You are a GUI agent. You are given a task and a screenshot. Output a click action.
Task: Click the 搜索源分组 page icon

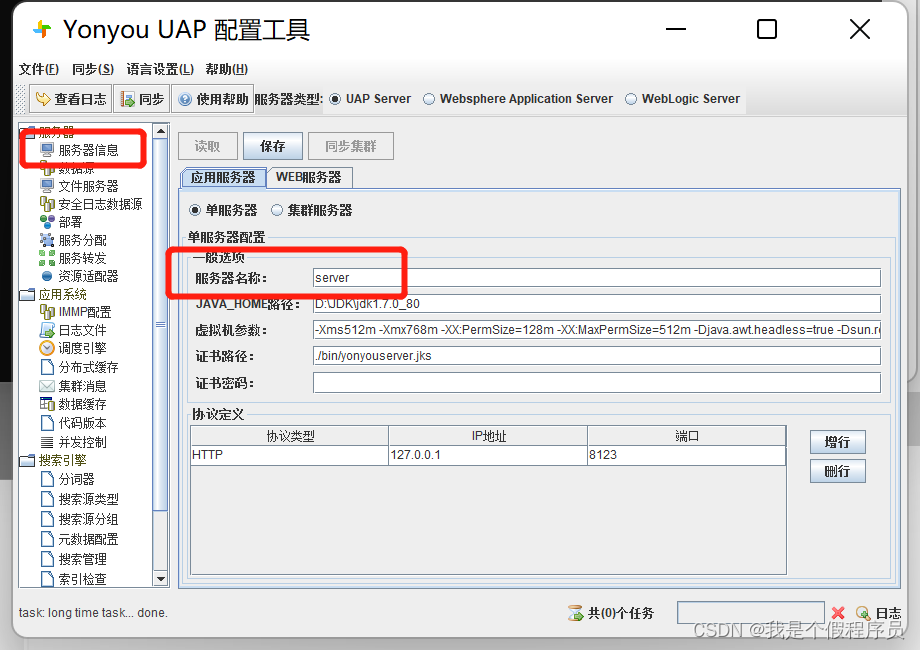[x=47, y=519]
